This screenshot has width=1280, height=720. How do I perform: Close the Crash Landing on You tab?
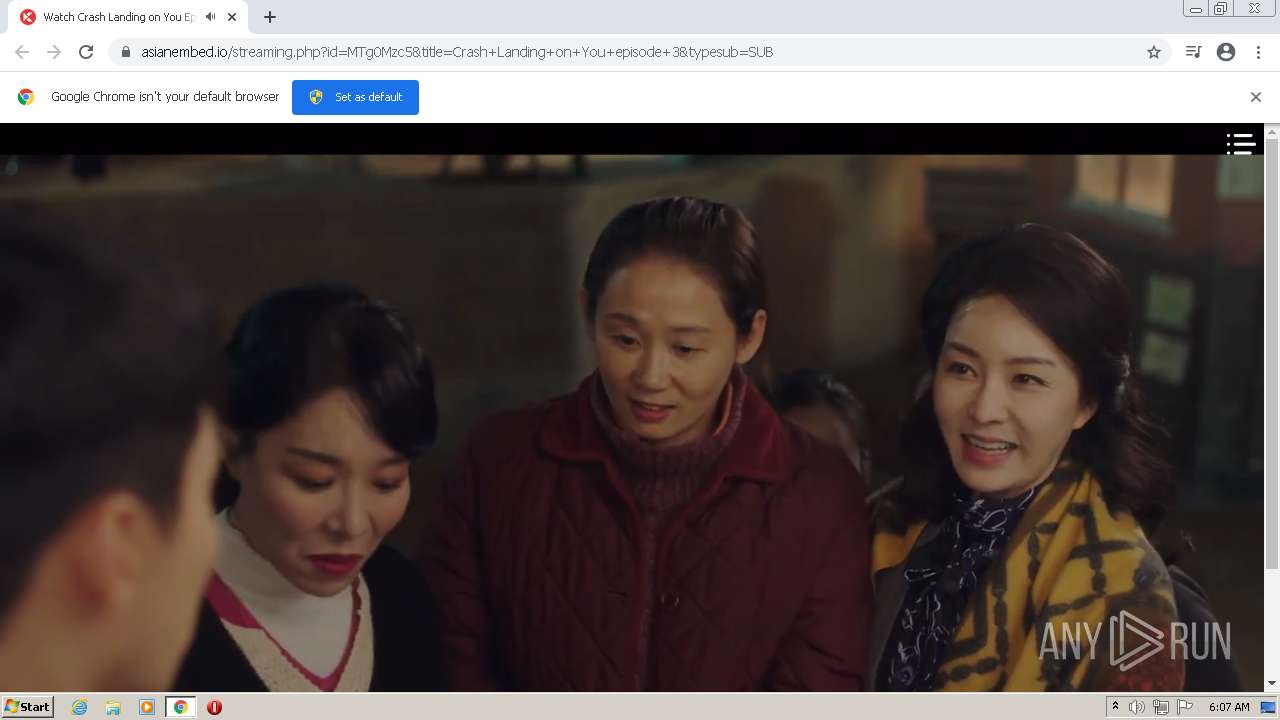click(x=232, y=17)
